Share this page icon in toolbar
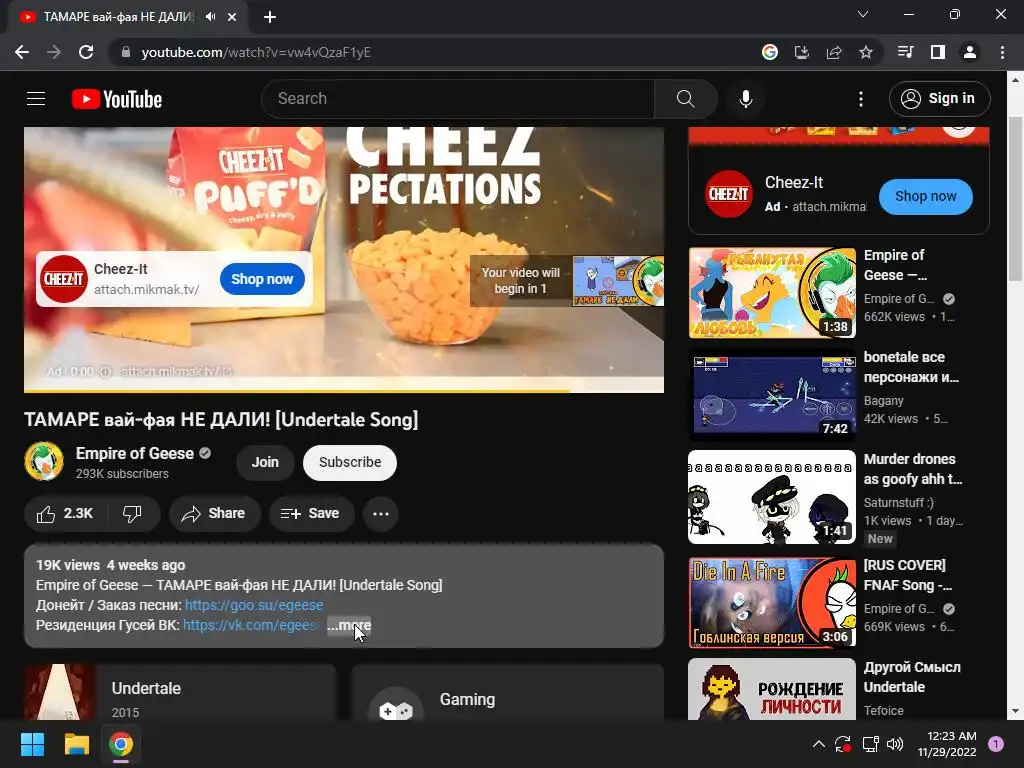Image resolution: width=1024 pixels, height=768 pixels. (x=834, y=52)
